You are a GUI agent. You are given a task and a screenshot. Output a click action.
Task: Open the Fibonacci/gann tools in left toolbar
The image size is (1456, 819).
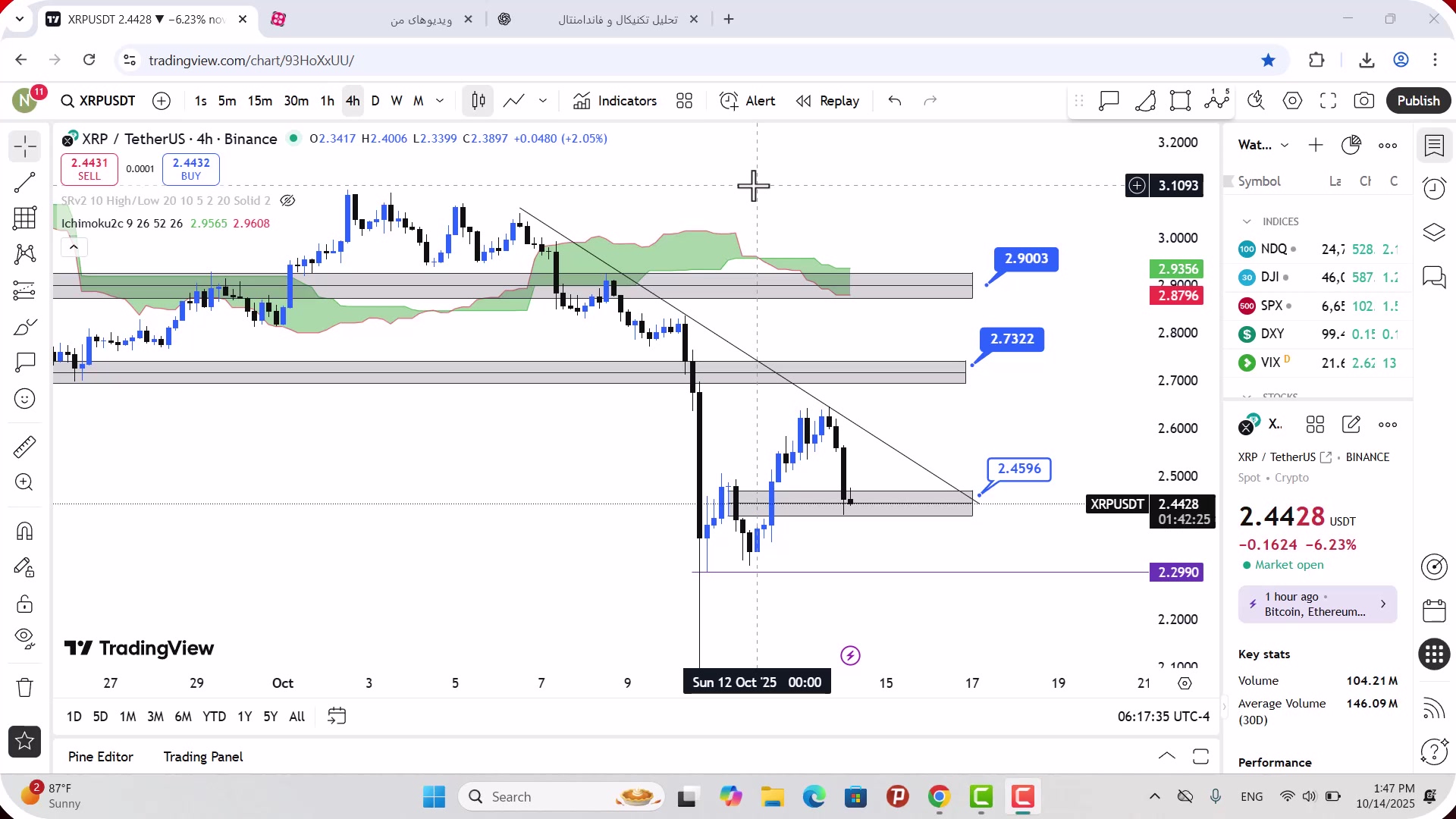point(24,218)
